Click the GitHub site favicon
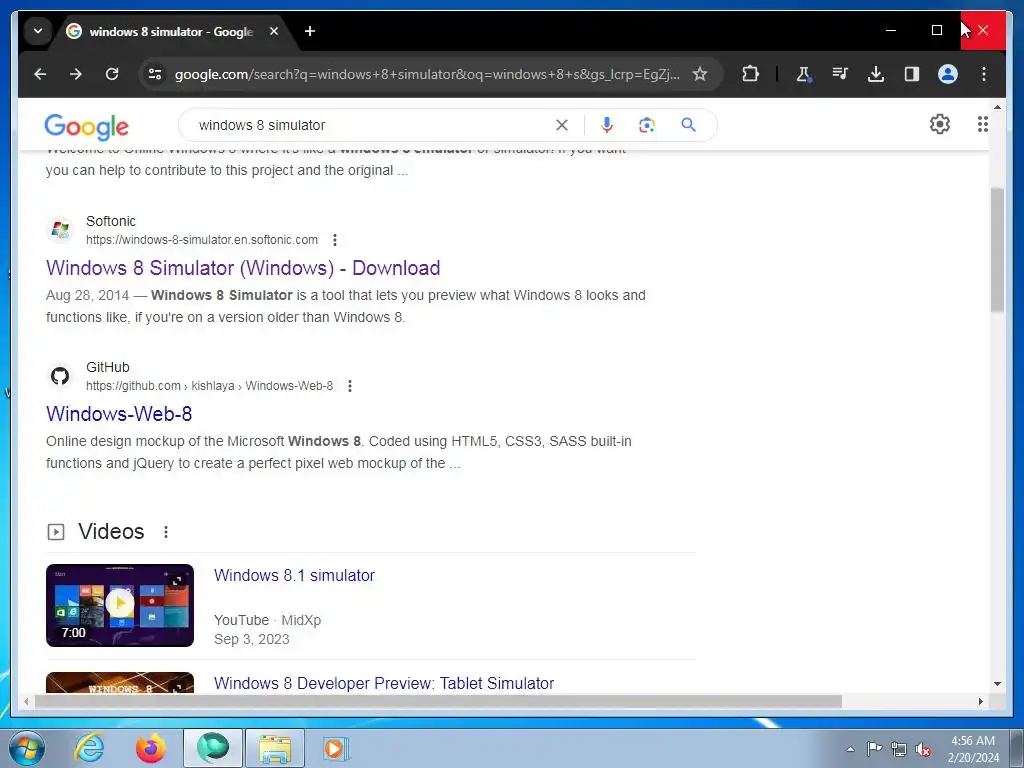The width and height of the screenshot is (1024, 768). (60, 376)
